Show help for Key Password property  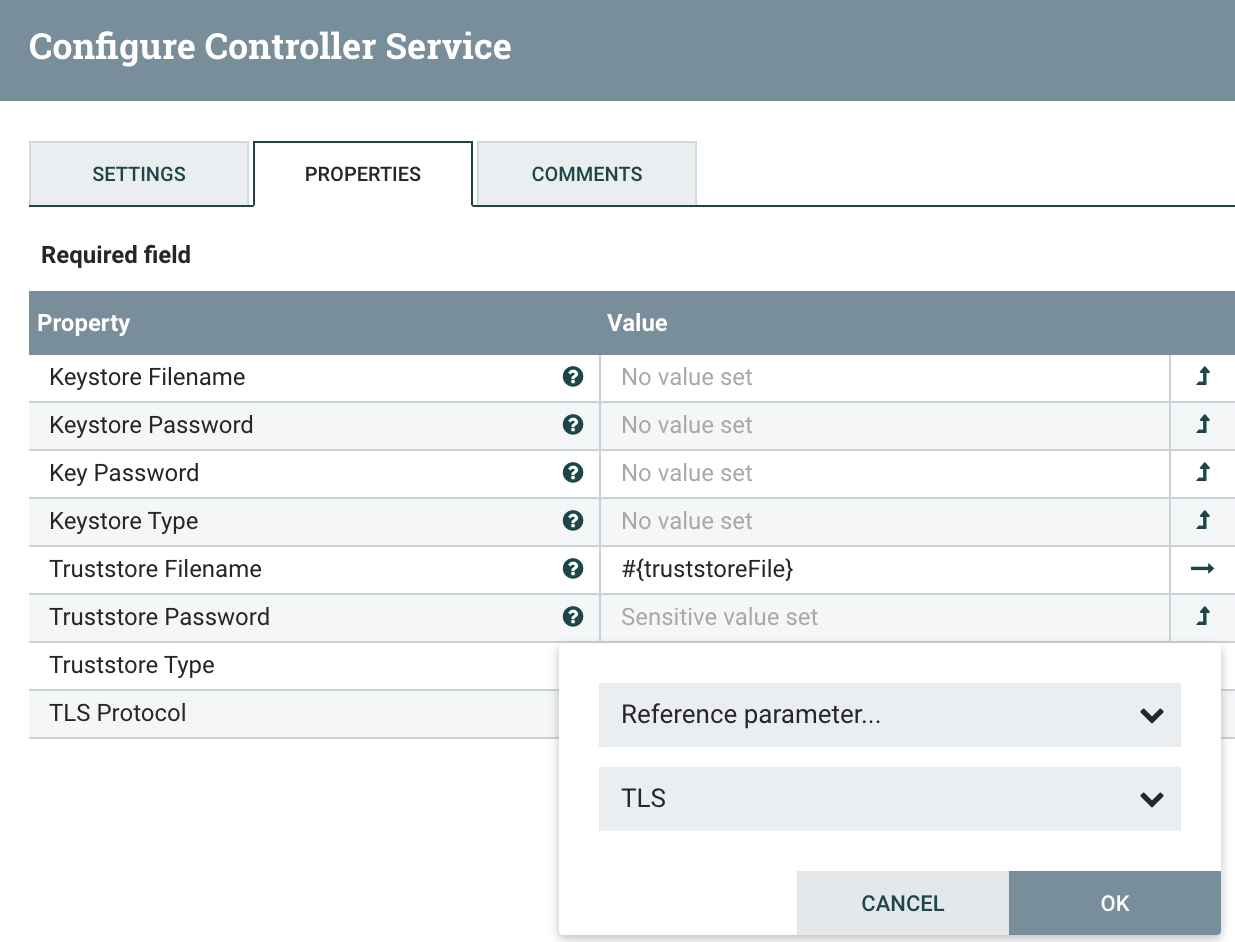573,473
